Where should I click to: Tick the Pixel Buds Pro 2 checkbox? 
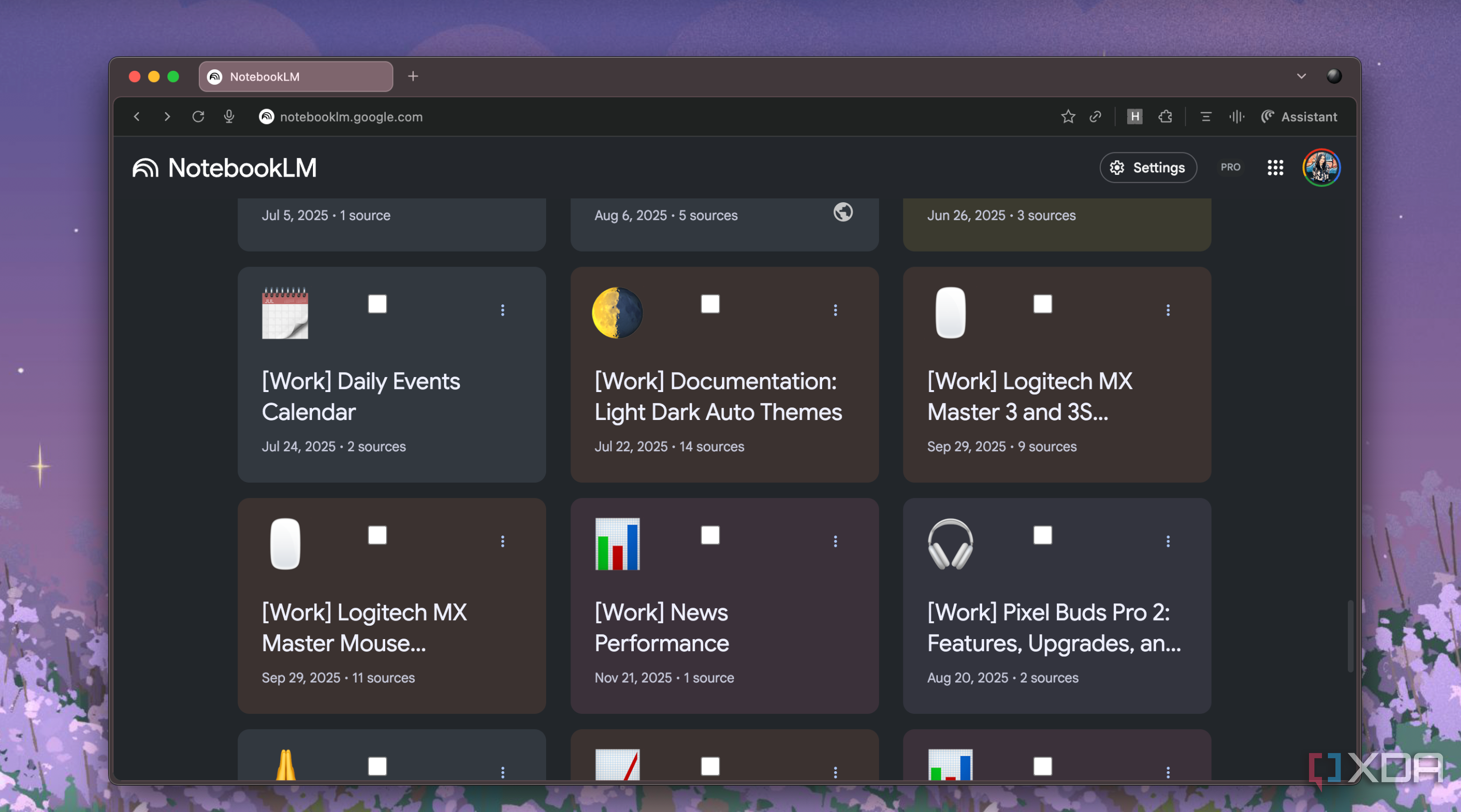click(1042, 536)
